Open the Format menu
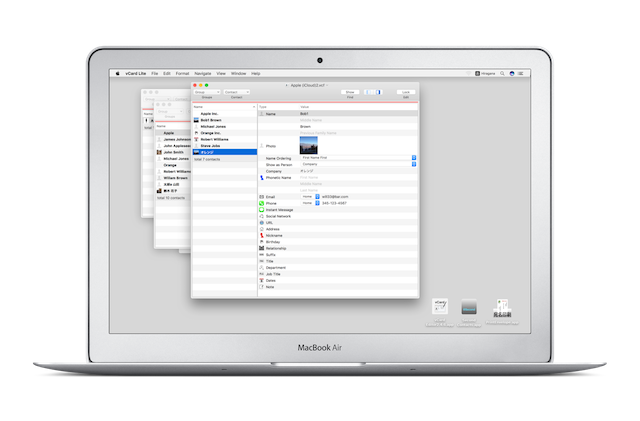 coord(182,74)
